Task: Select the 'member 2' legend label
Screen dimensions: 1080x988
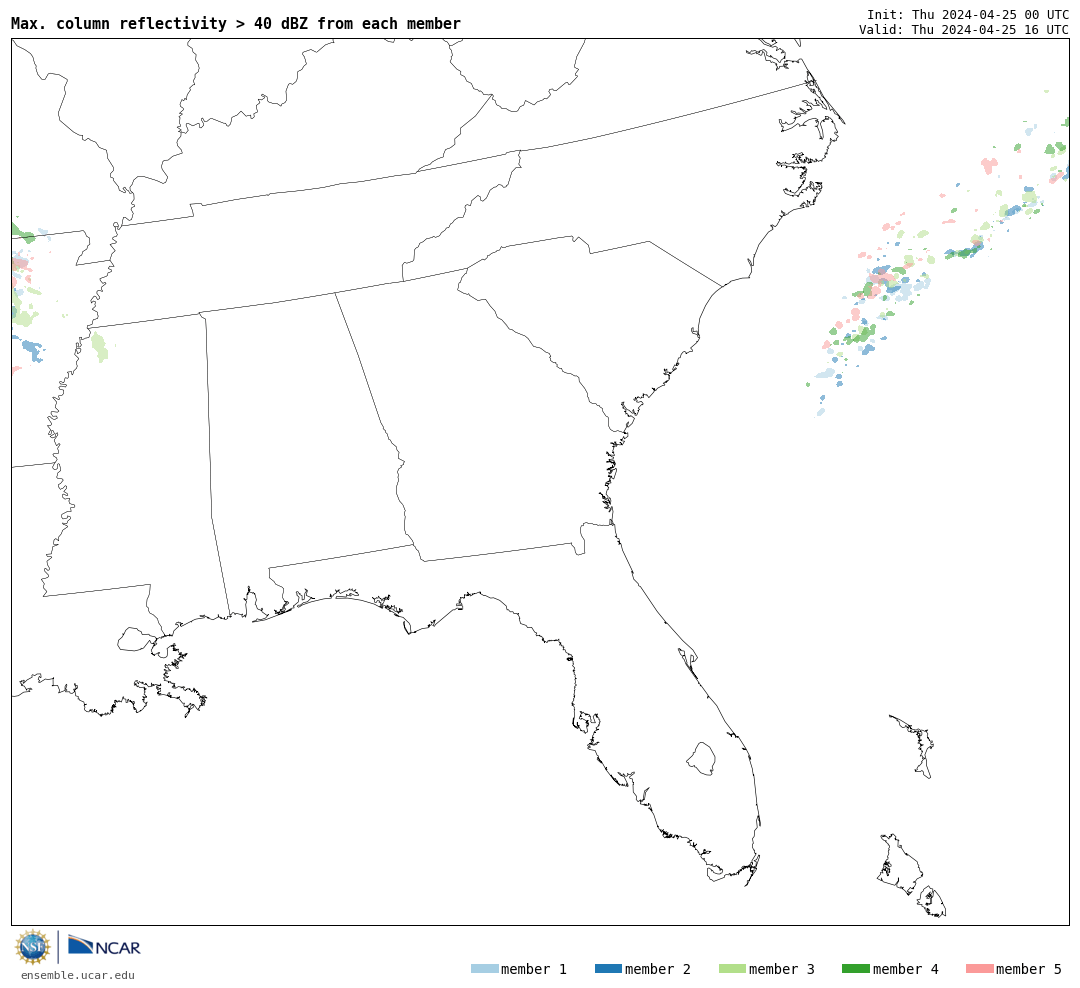Action: (658, 969)
